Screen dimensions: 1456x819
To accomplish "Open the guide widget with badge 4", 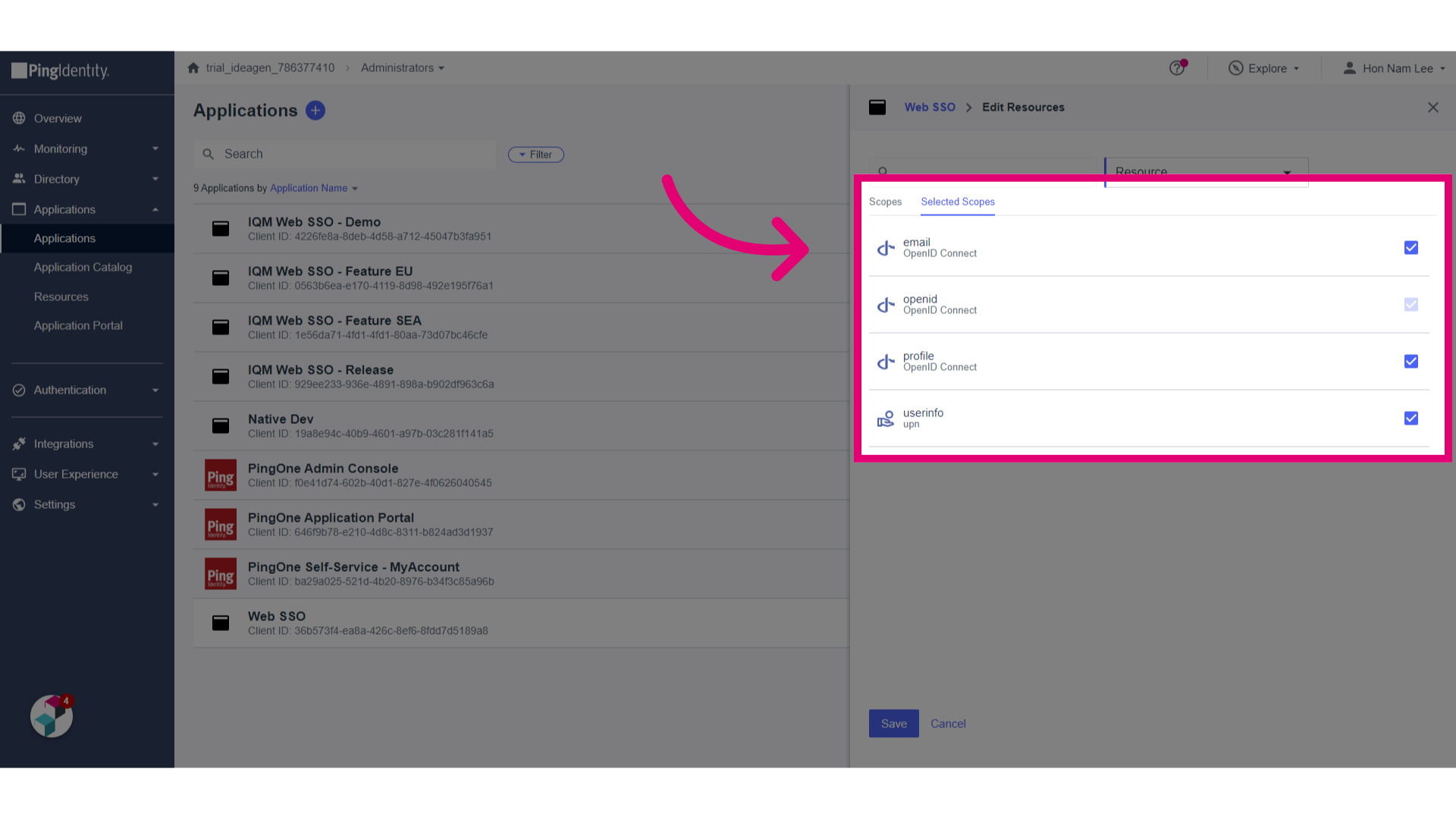I will tap(52, 716).
